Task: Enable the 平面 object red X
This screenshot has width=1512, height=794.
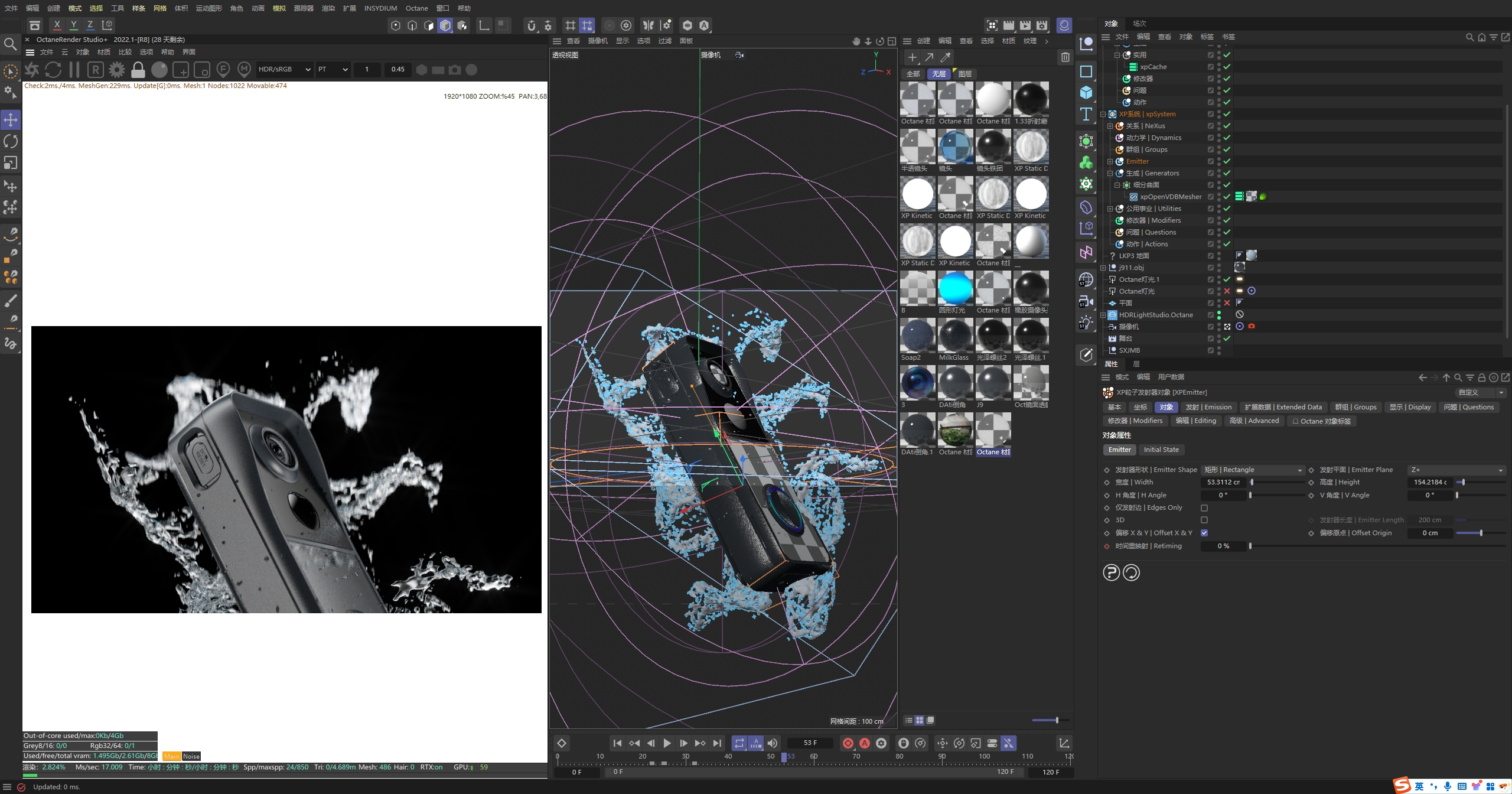Action: (1227, 303)
